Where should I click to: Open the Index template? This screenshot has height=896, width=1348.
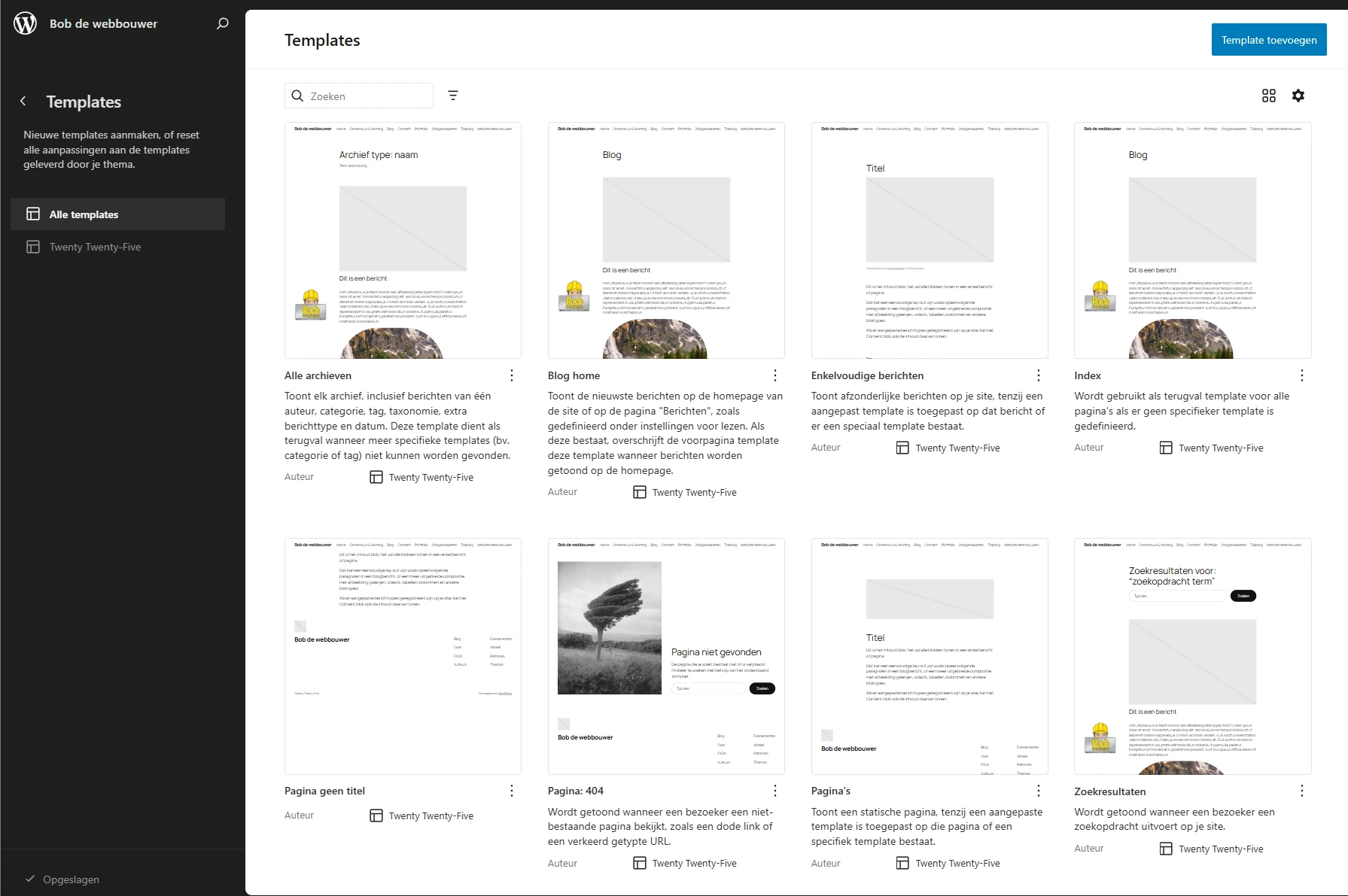point(1088,375)
